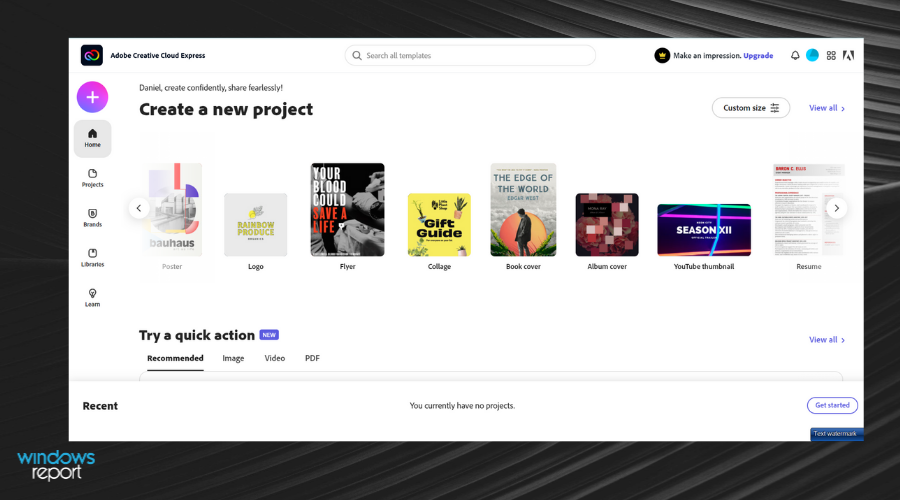This screenshot has height=500, width=900.
Task: Open the user profile avatar
Action: coord(812,55)
